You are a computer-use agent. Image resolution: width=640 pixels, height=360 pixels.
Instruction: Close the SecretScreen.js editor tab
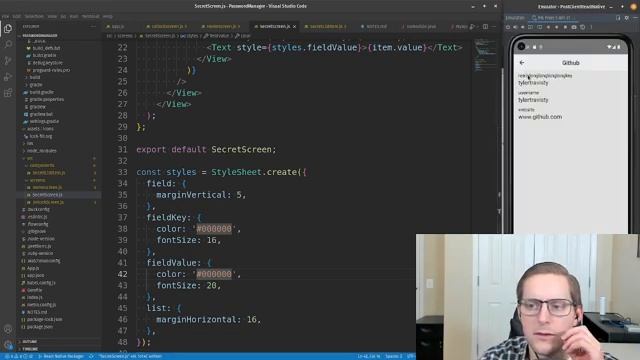[294, 27]
